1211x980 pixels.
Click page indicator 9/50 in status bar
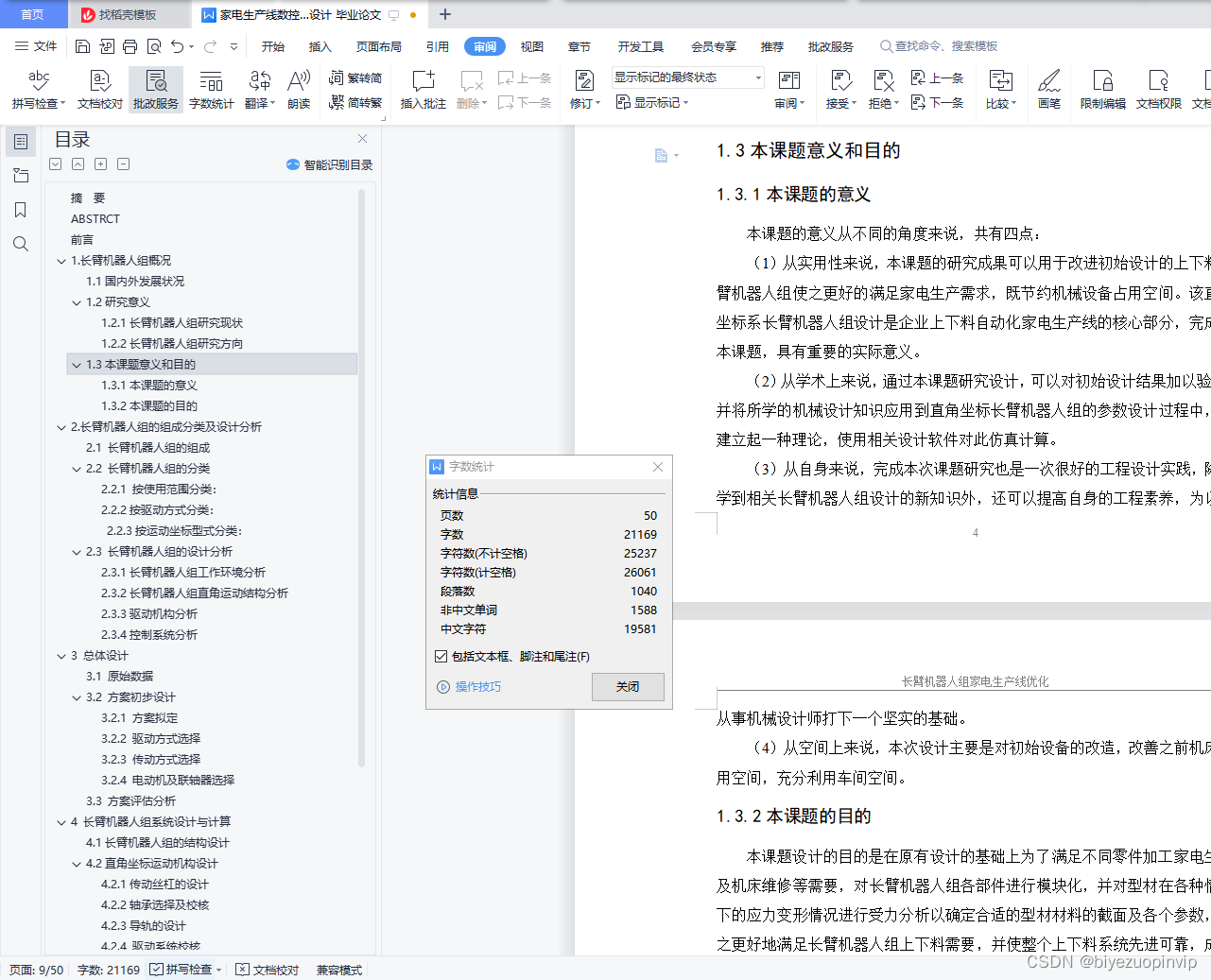[x=37, y=970]
